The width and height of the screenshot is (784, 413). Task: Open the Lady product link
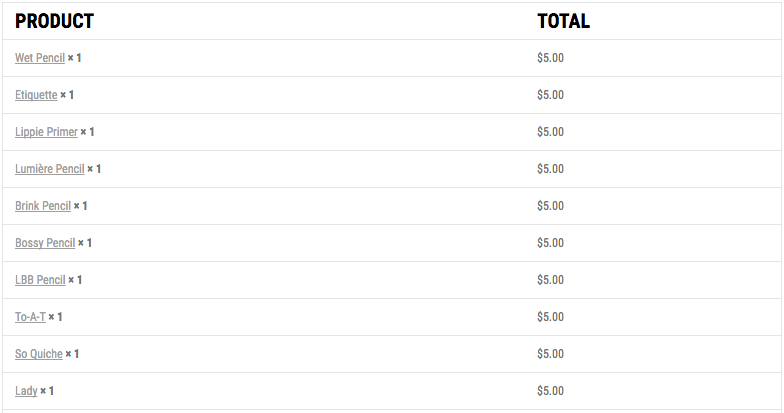click(26, 391)
